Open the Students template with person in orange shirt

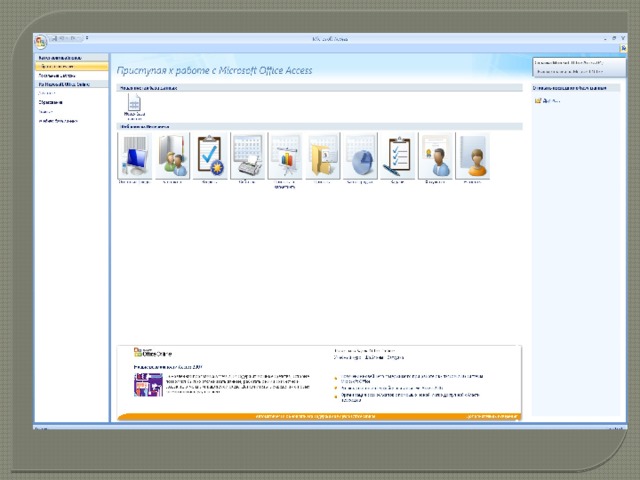[473, 156]
